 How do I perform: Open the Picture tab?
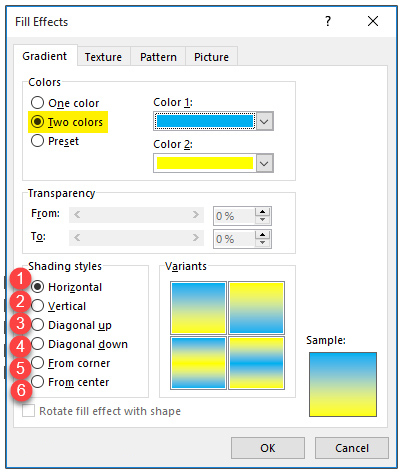(211, 57)
